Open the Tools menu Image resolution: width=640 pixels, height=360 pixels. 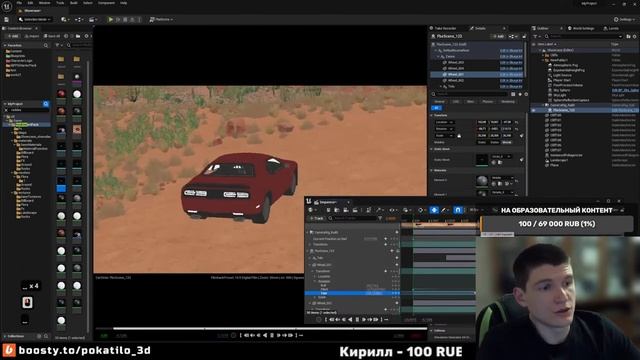pos(60,3)
